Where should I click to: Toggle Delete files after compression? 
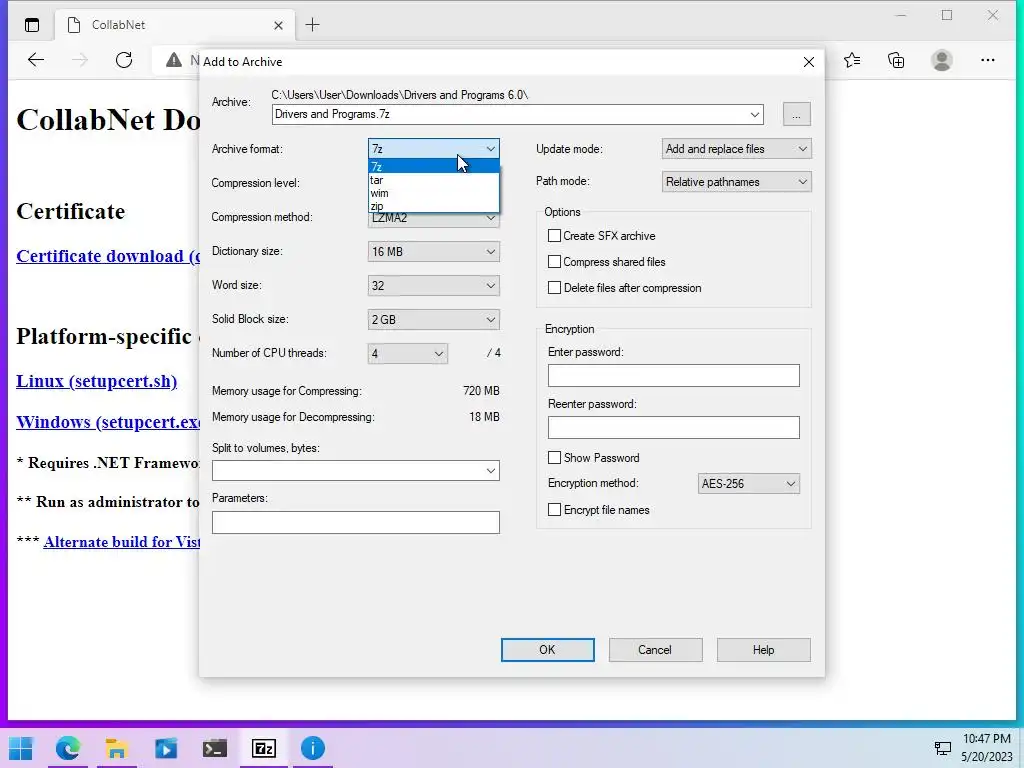[x=554, y=288]
